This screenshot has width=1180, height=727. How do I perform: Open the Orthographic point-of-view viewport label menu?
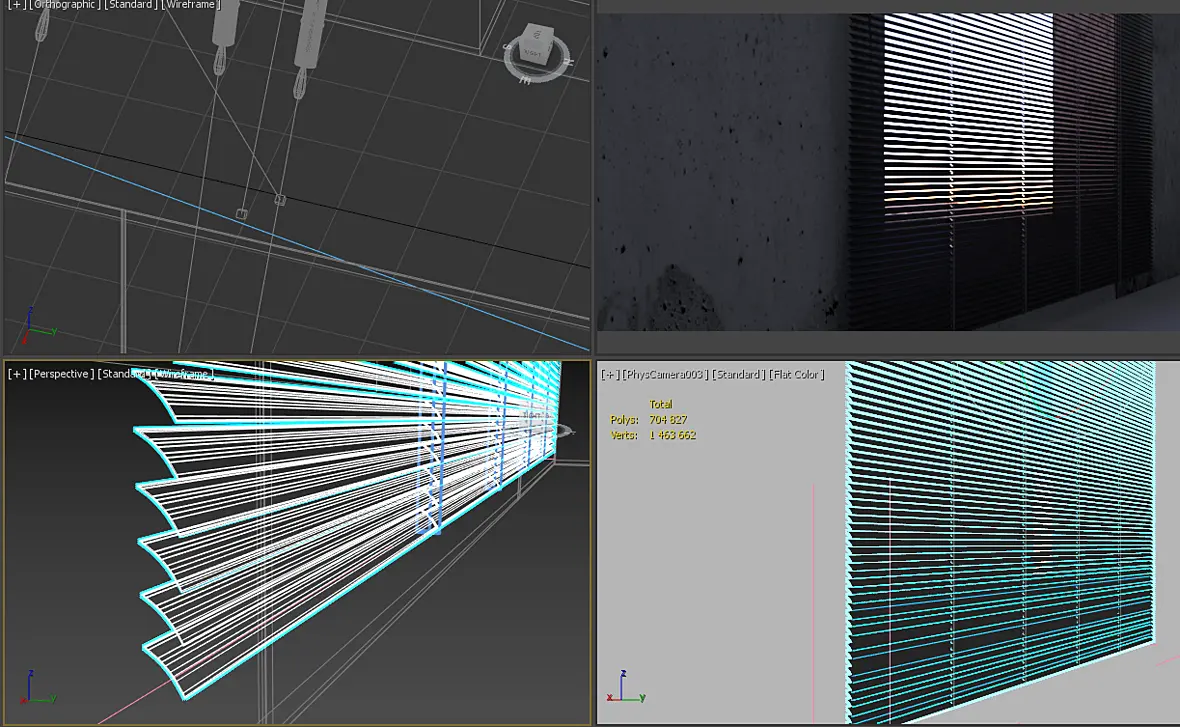(x=65, y=5)
